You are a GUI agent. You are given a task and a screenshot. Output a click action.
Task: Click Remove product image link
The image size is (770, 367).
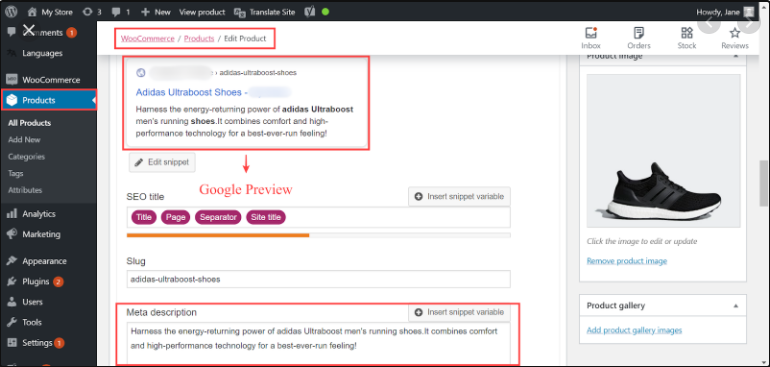[627, 261]
